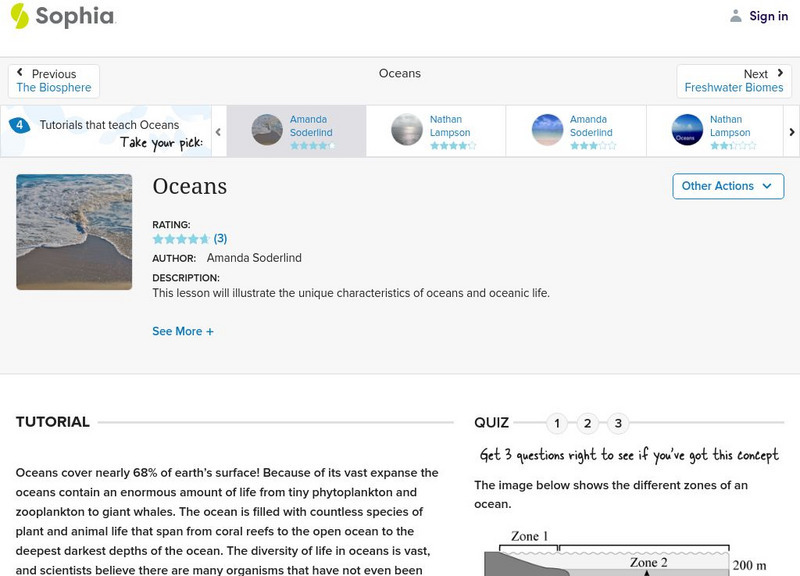Viewport: 800px width, 576px height.
Task: Click the Sign in user icon
Action: 736,16
